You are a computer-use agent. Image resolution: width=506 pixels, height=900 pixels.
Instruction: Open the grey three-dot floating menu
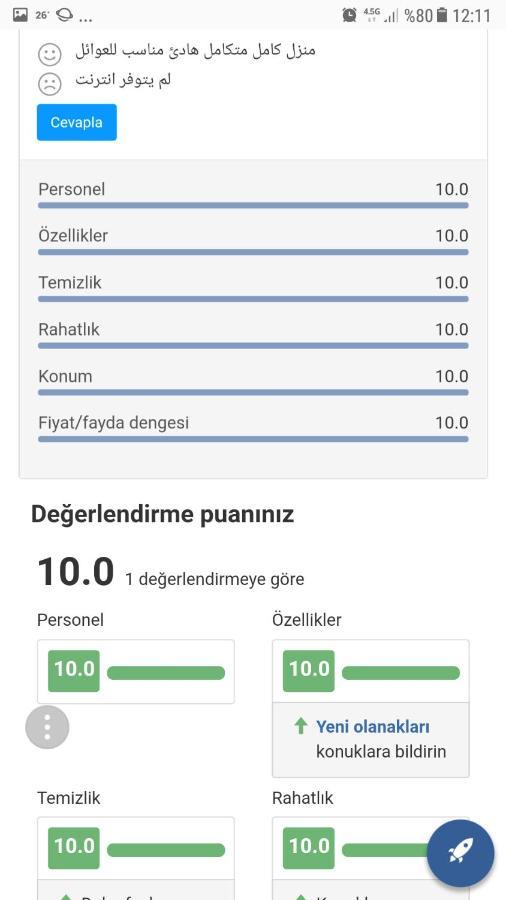[47, 727]
